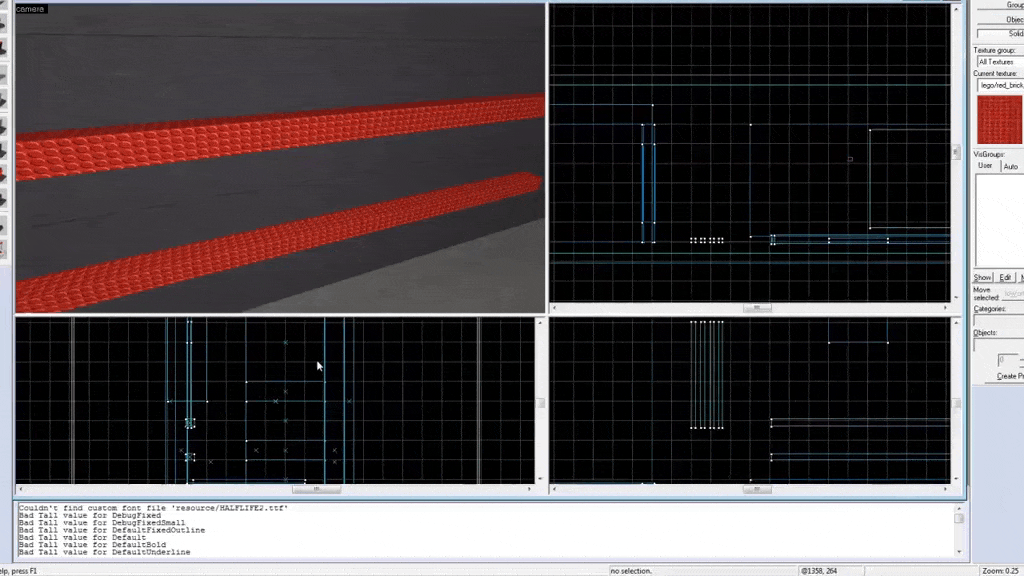Open the Texture group dropdown

coord(999,62)
